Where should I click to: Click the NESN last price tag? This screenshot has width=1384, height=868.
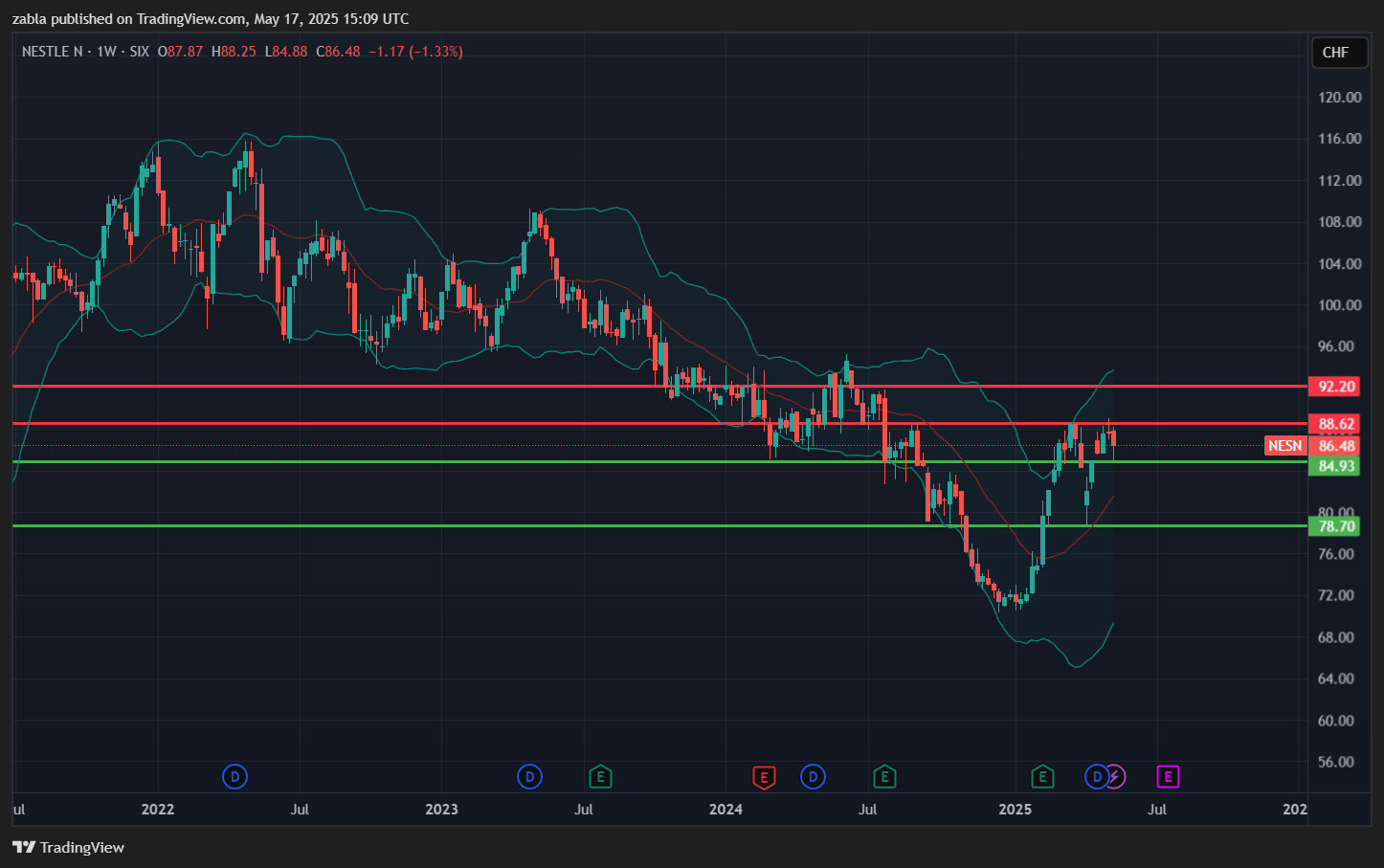(x=1285, y=446)
